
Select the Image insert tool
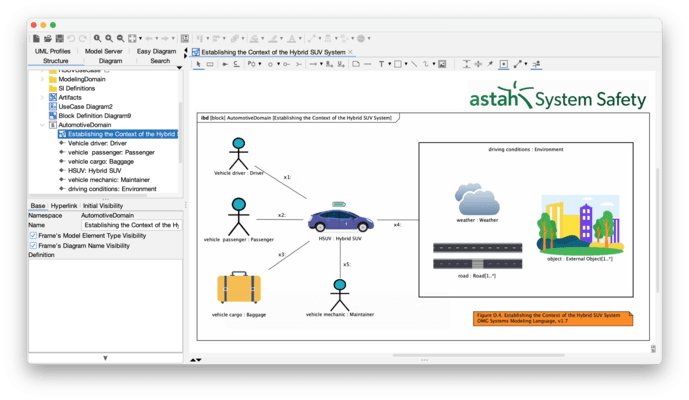coord(442,64)
